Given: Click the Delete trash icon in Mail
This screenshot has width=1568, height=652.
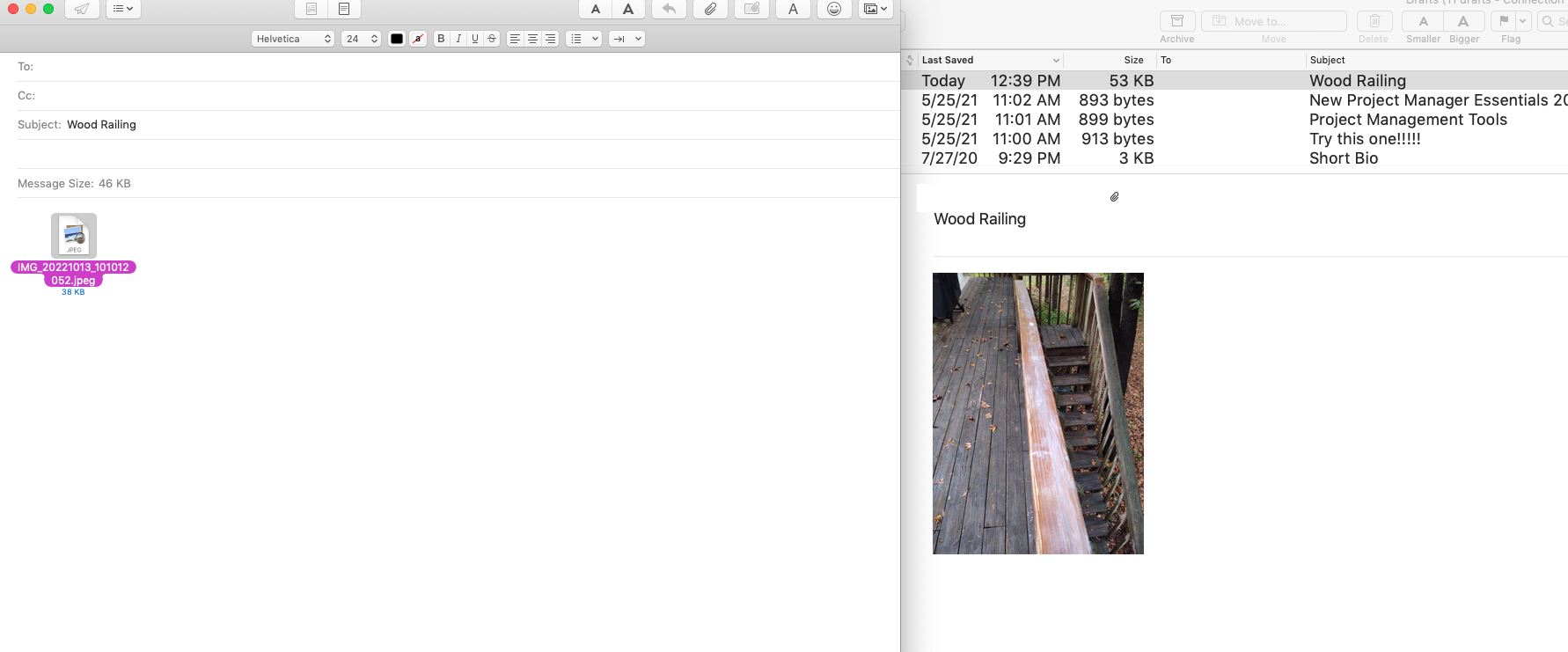Looking at the screenshot, I should (1374, 21).
